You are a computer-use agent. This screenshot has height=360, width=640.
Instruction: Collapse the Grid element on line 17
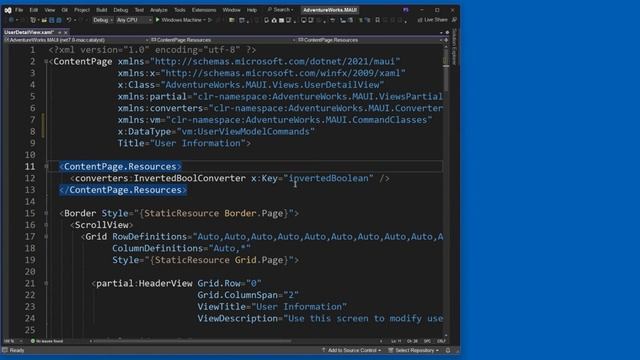46,237
